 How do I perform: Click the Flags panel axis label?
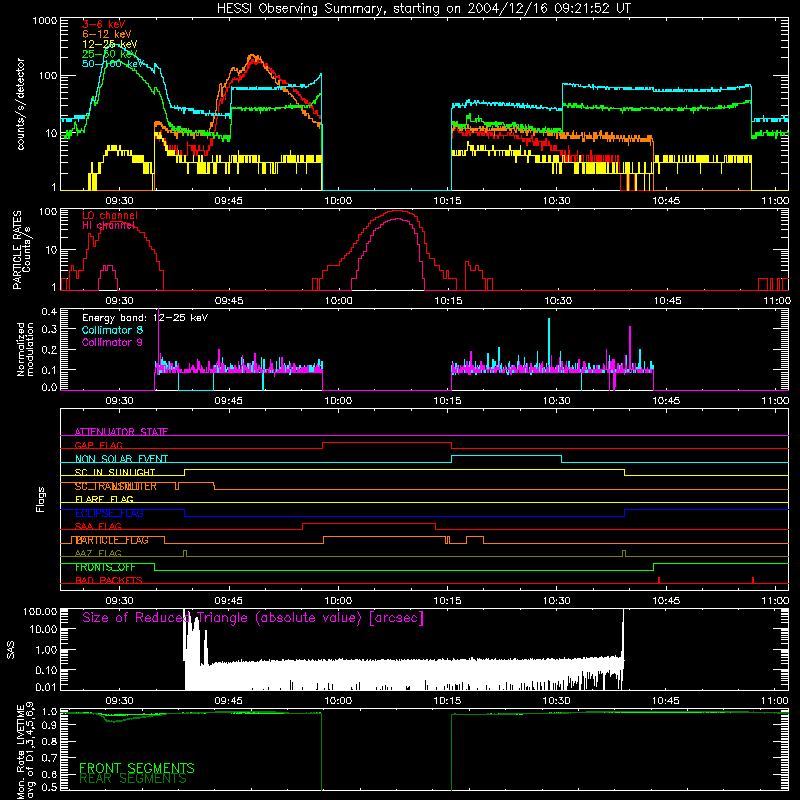(x=40, y=499)
